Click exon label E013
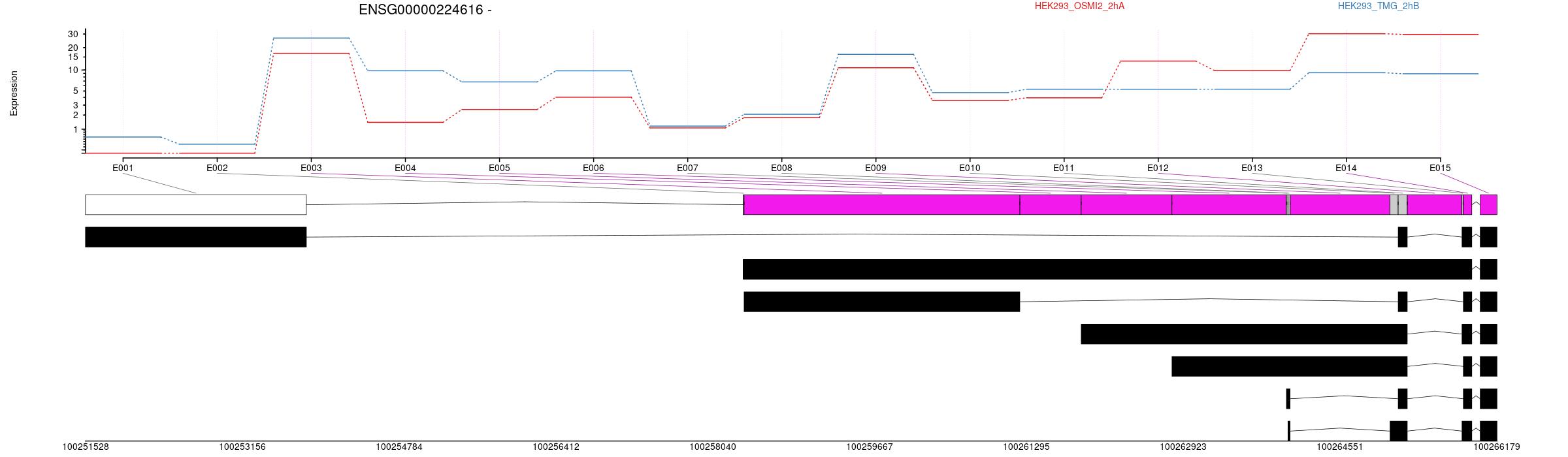The height and width of the screenshot is (457, 1568). 1252,168
